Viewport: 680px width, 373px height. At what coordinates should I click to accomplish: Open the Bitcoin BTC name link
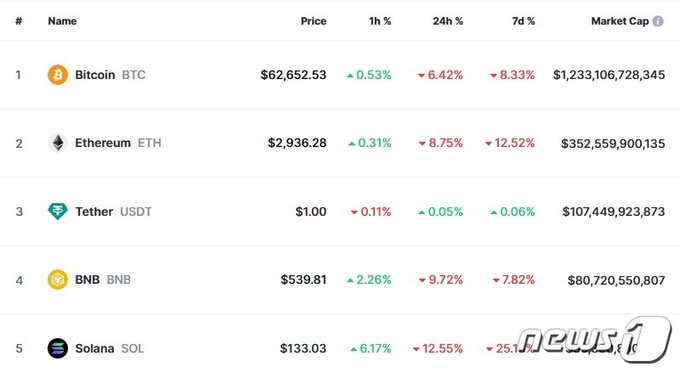point(110,75)
